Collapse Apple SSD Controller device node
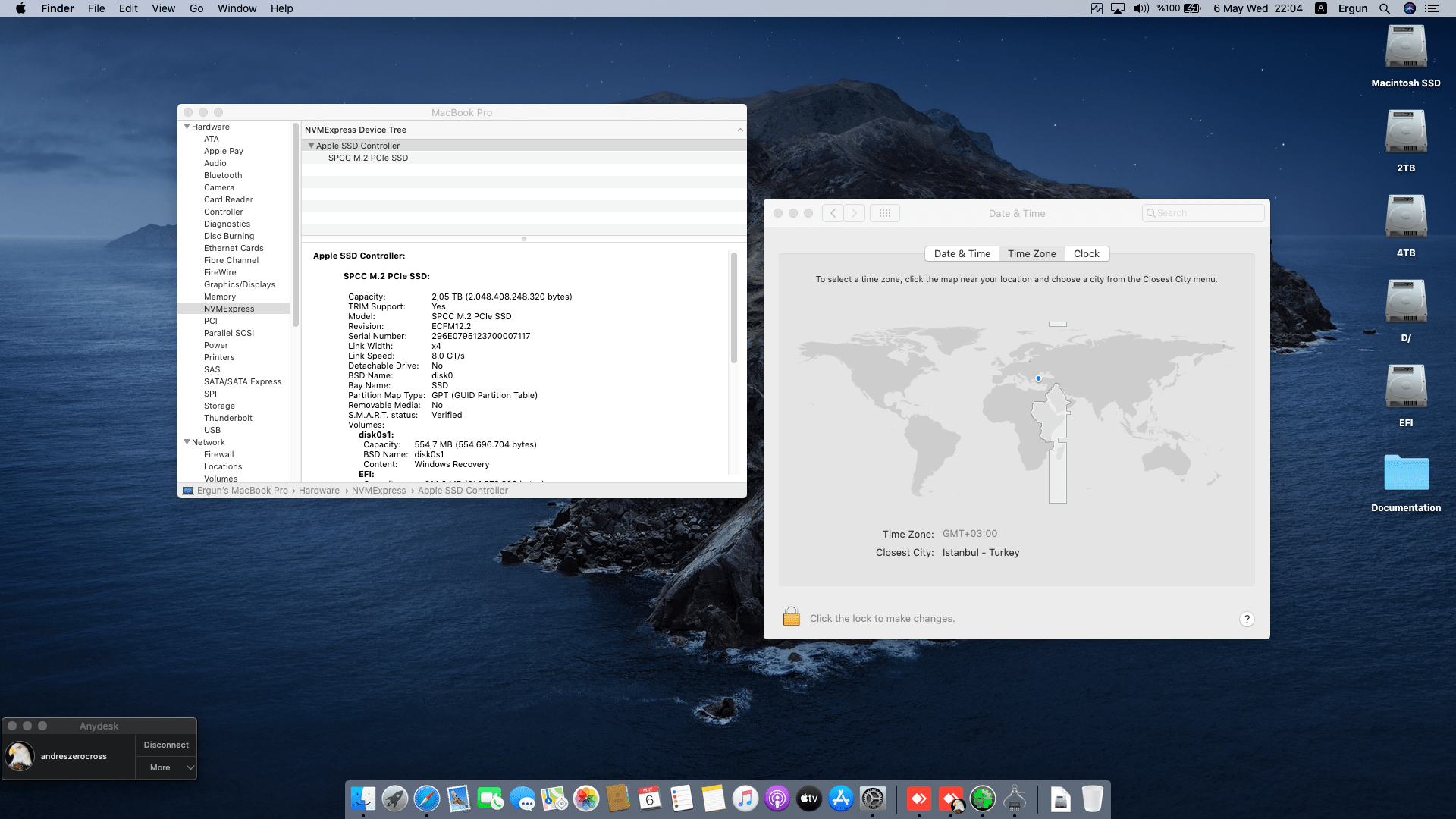The height and width of the screenshot is (819, 1456). click(311, 146)
